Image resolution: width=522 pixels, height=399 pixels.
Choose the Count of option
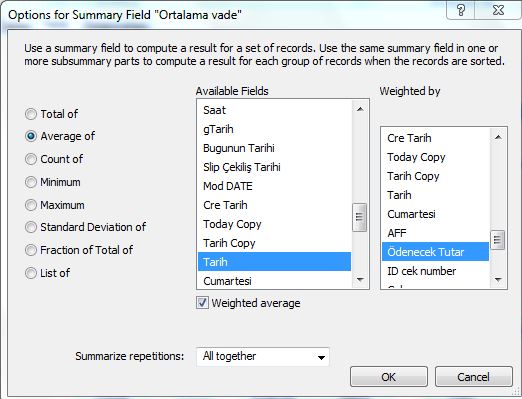coord(31,159)
